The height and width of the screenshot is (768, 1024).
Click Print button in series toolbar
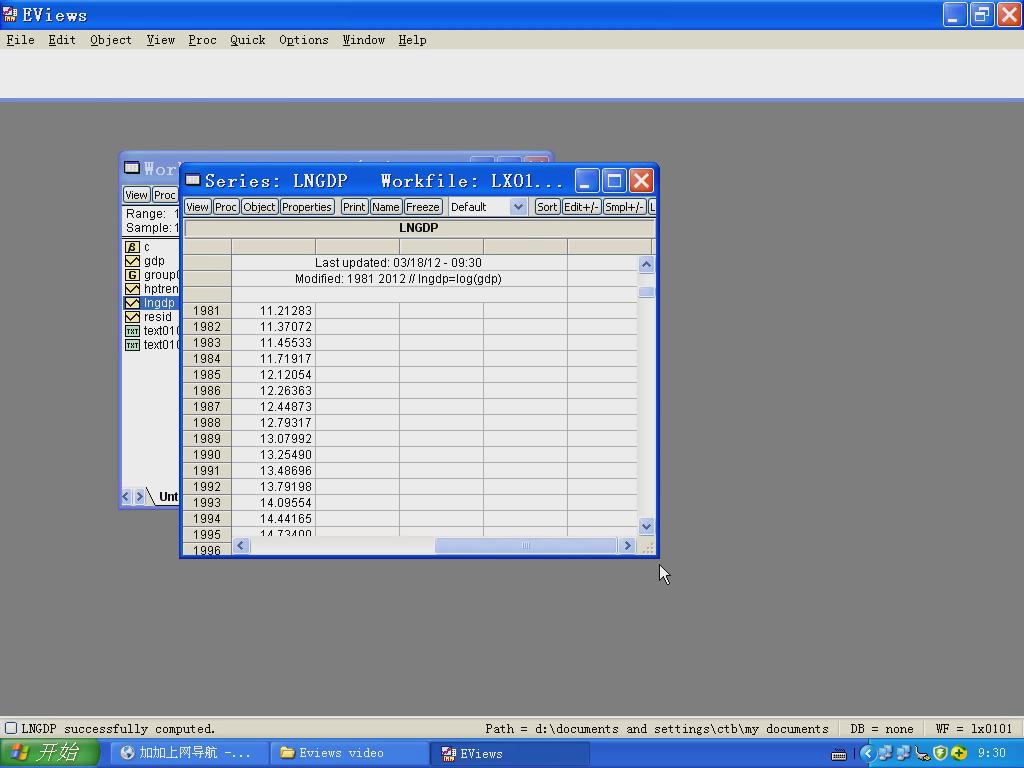point(354,207)
